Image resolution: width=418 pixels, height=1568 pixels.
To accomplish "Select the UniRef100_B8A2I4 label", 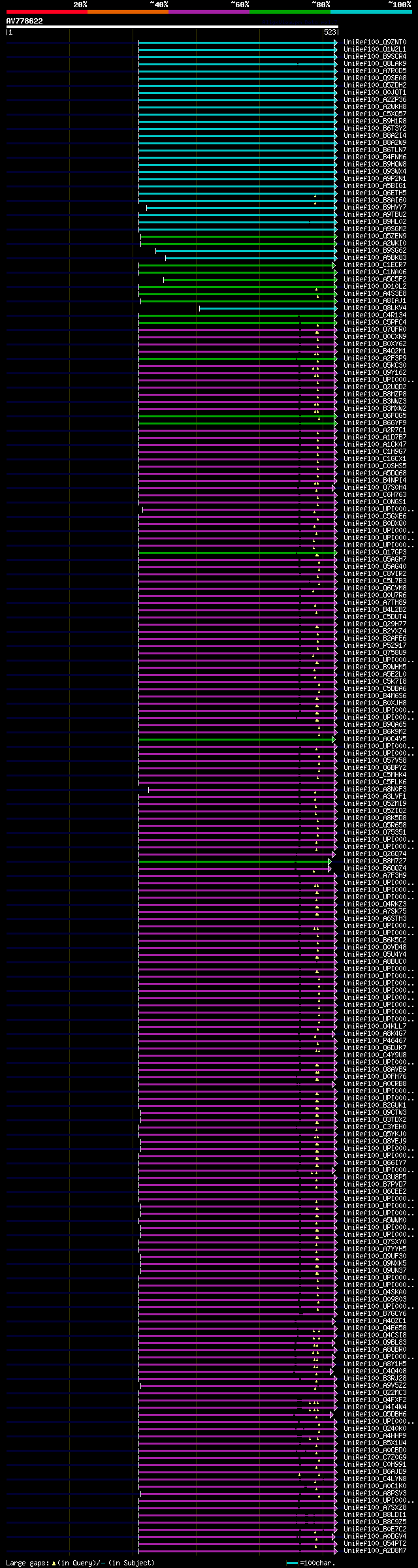I will (375, 136).
